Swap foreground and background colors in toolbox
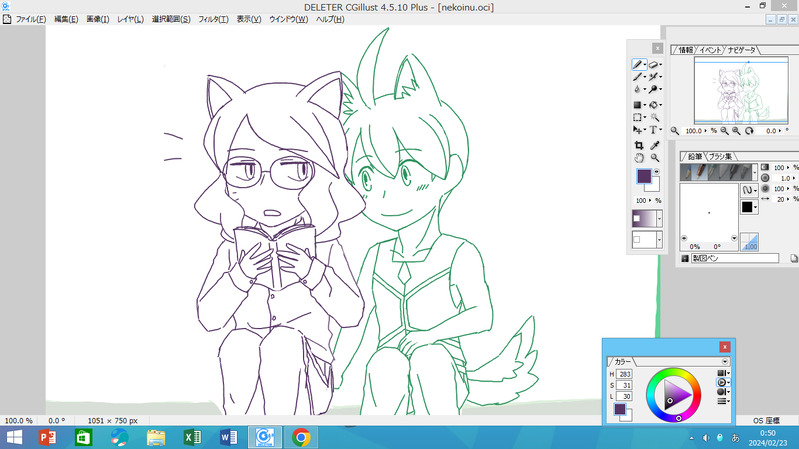799x449 pixels. 656,172
